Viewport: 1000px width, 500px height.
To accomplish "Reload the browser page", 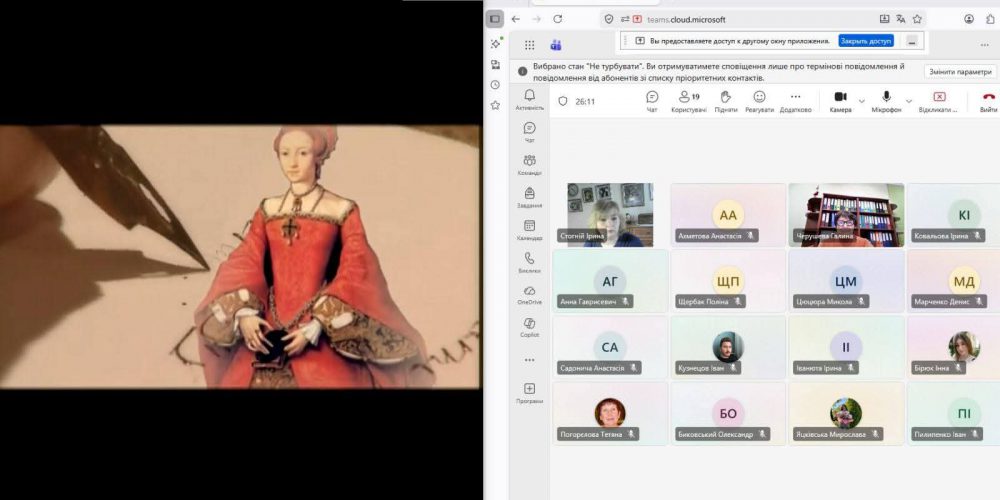I will [557, 19].
